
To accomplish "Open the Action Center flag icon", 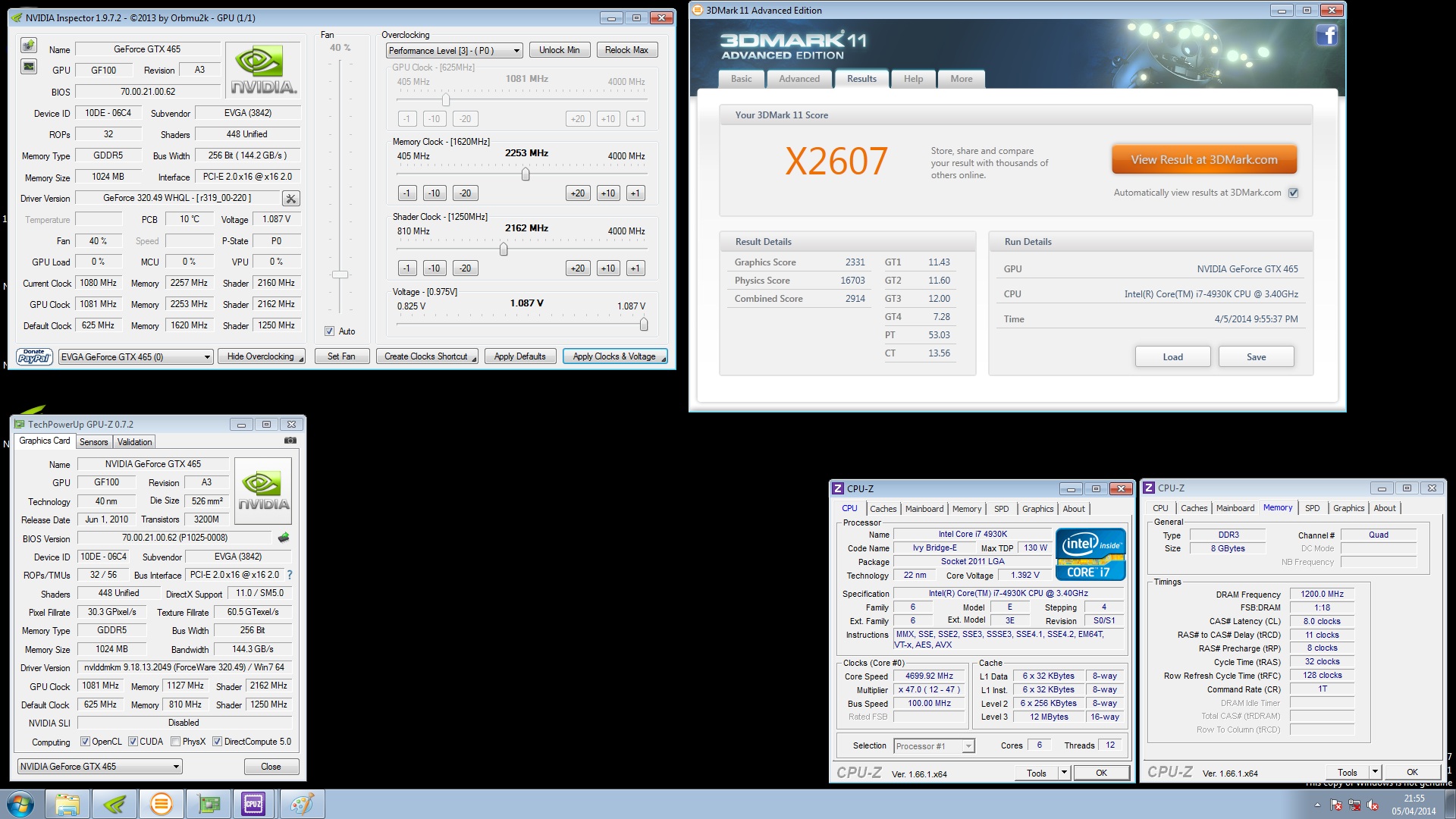I will point(1336,805).
